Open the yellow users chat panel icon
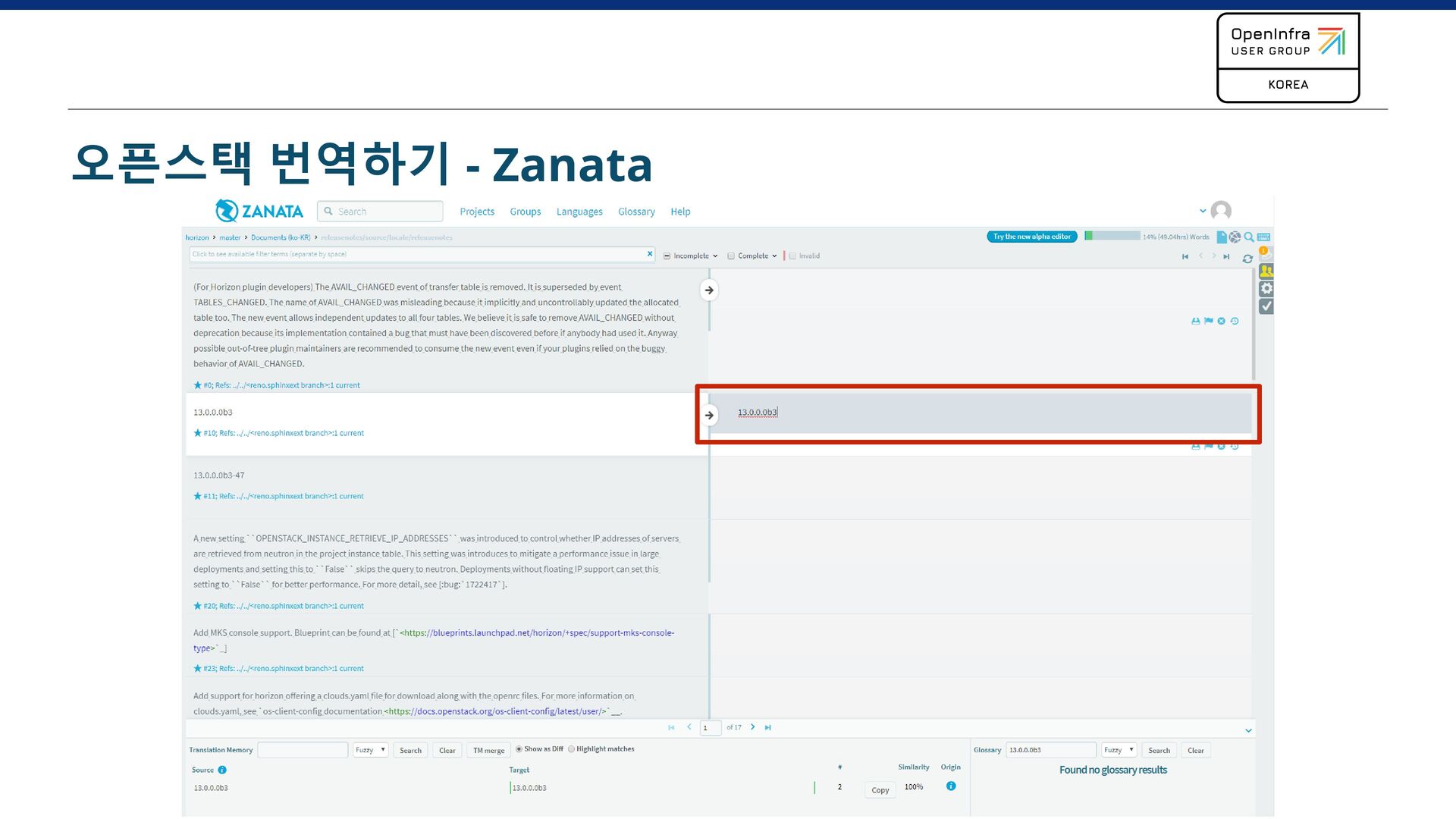 [x=1266, y=271]
